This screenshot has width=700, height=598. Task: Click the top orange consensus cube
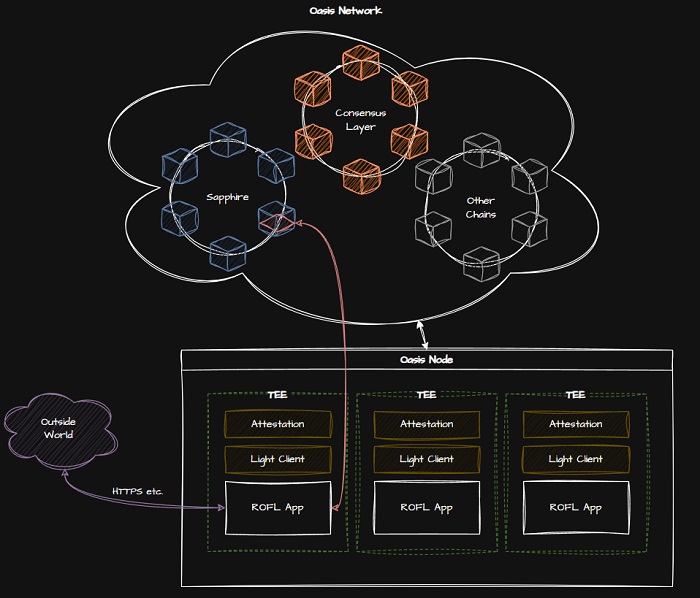point(361,63)
